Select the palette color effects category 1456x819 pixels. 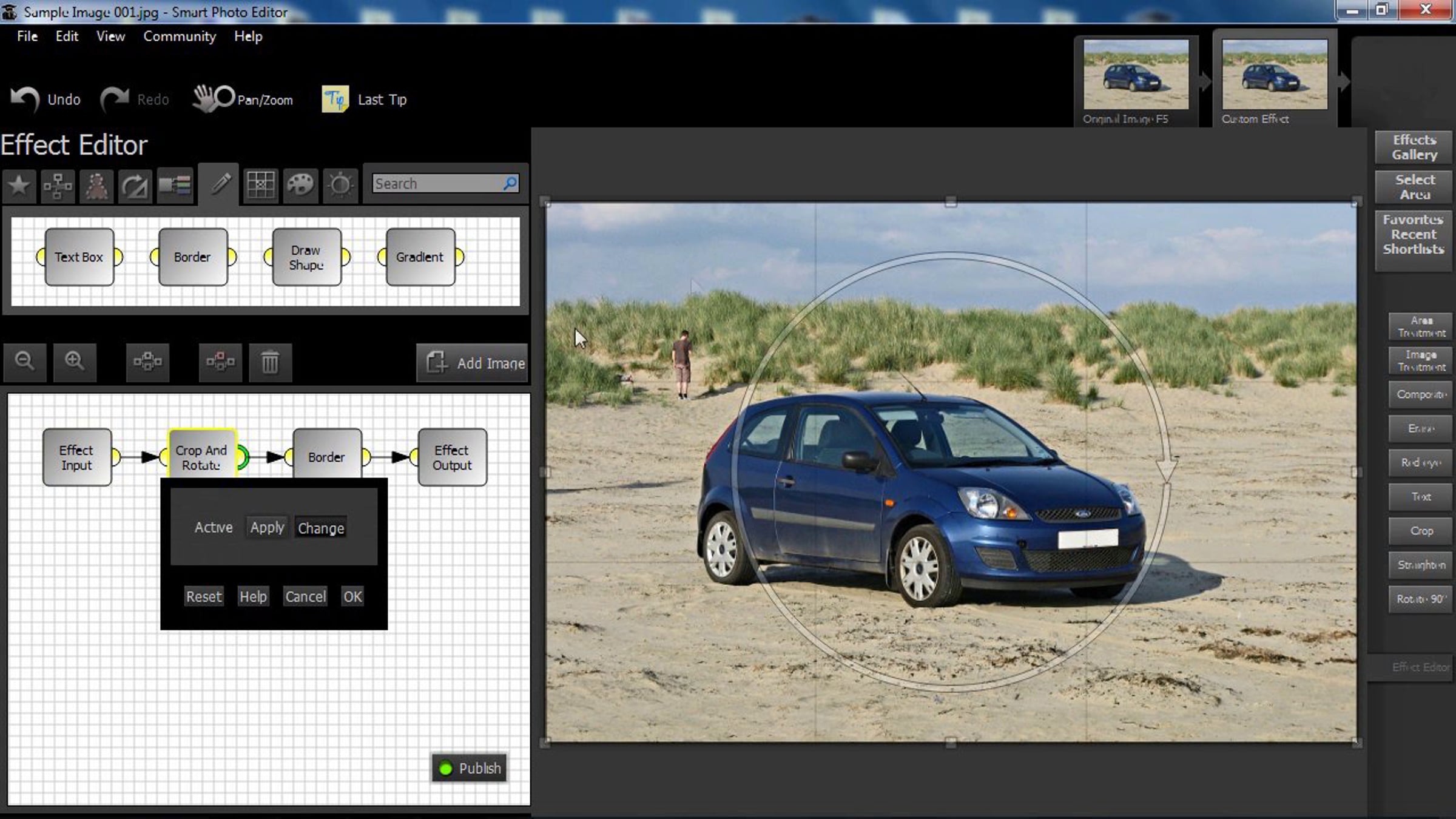(x=300, y=184)
